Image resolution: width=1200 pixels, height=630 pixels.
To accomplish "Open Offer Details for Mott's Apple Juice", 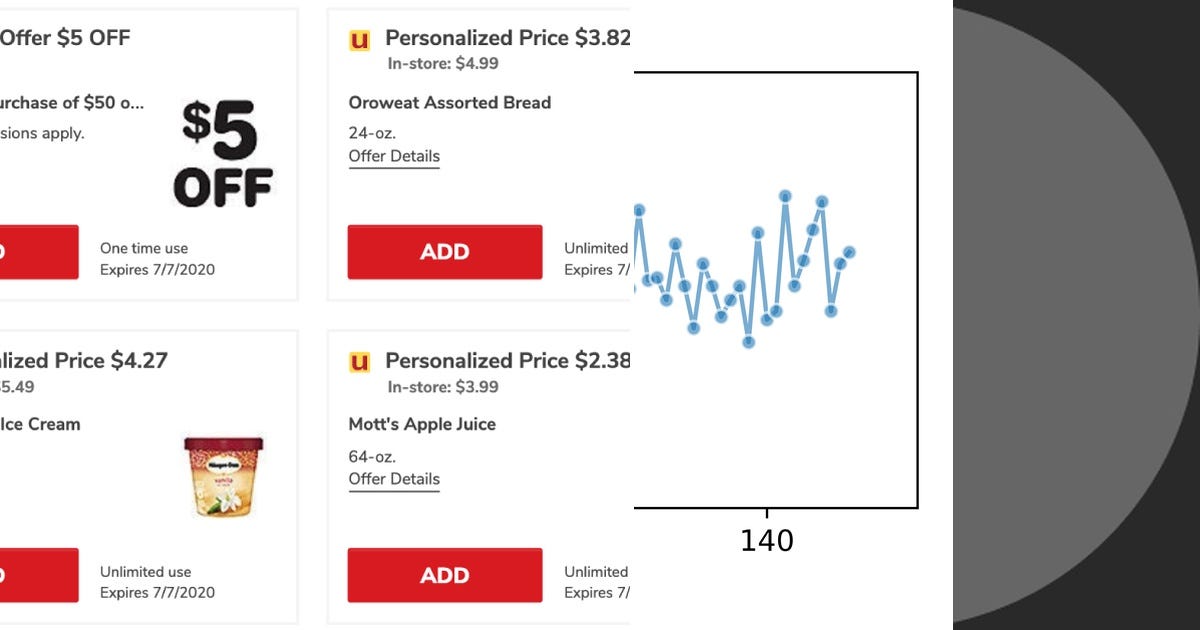I will 393,479.
